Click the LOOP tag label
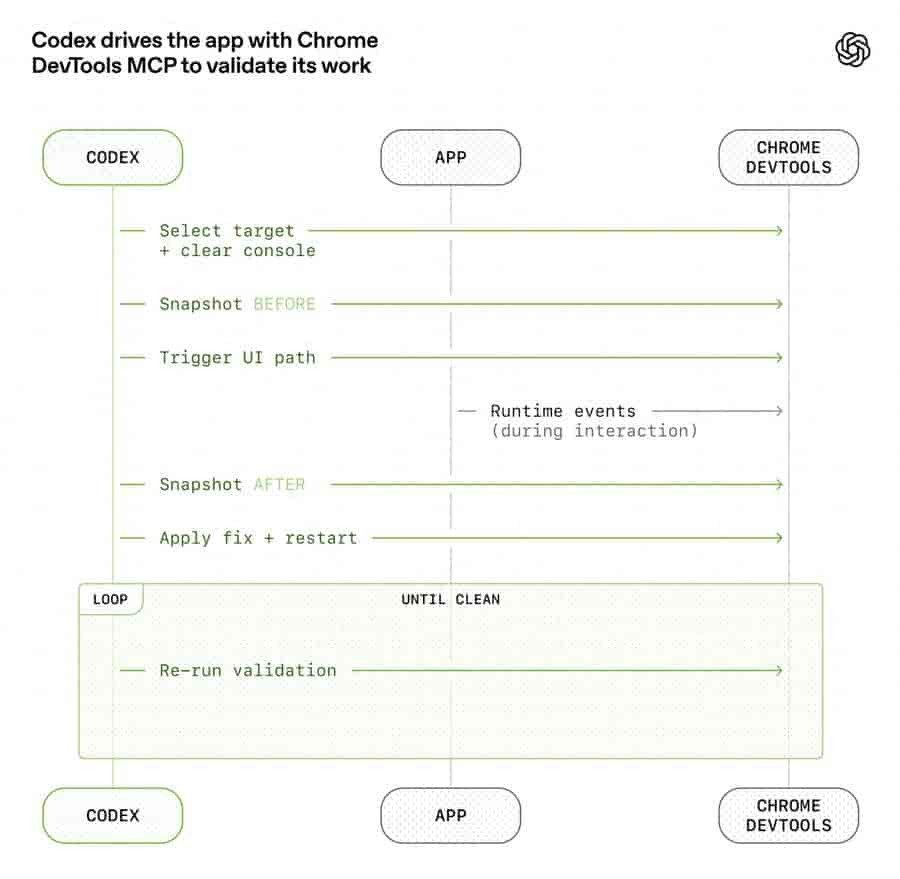This screenshot has width=900, height=879. (x=110, y=599)
